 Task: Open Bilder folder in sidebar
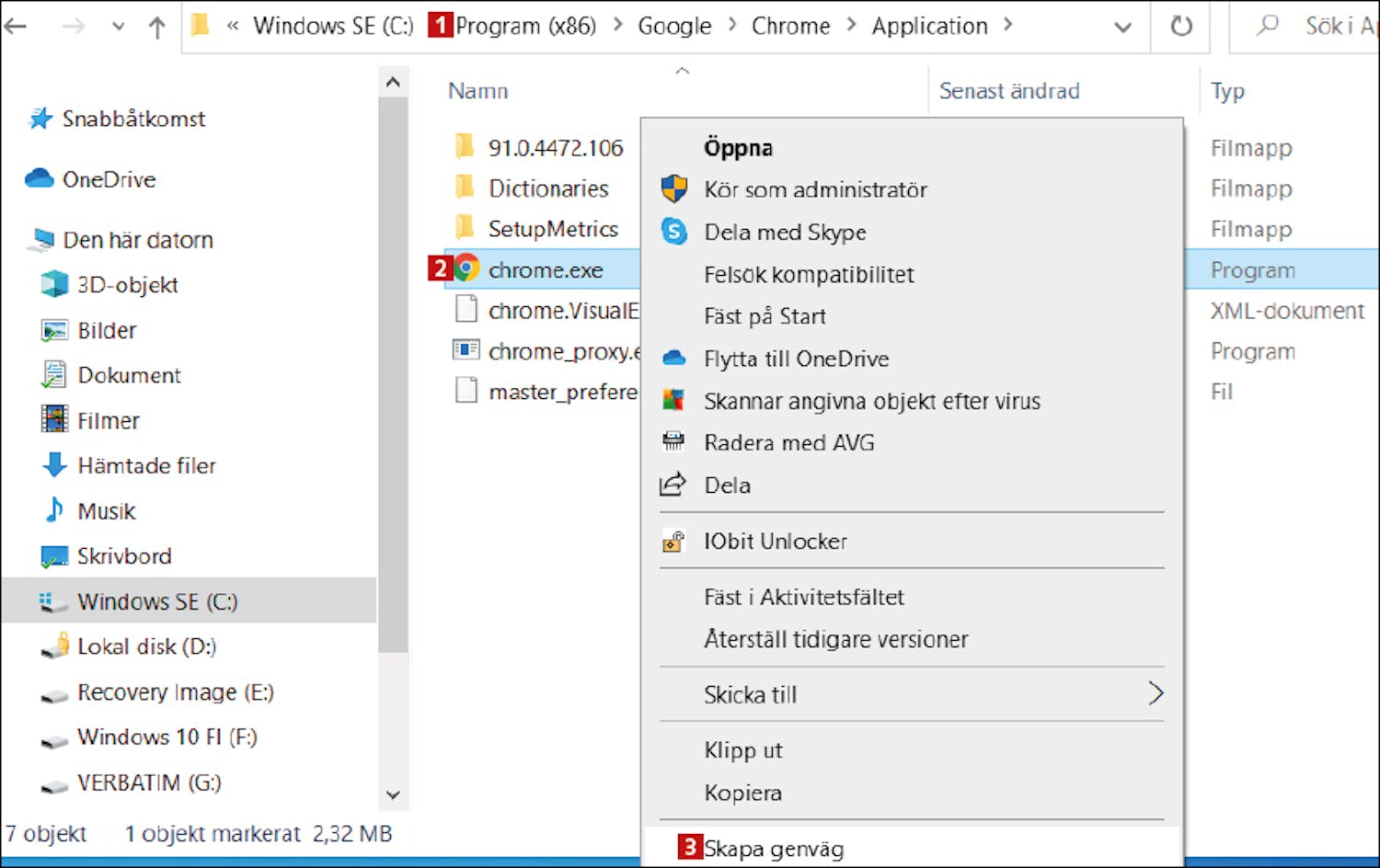(x=89, y=330)
